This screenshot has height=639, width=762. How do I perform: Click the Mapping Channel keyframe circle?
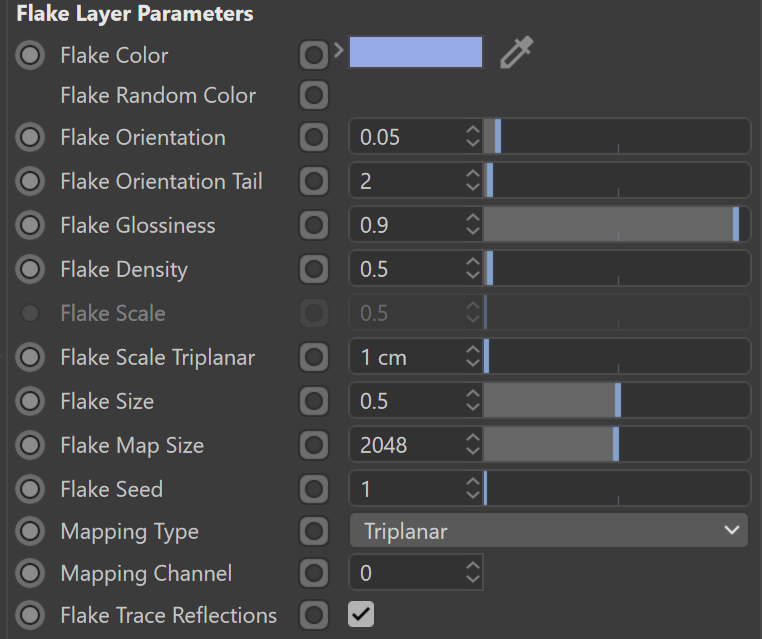tap(30, 573)
